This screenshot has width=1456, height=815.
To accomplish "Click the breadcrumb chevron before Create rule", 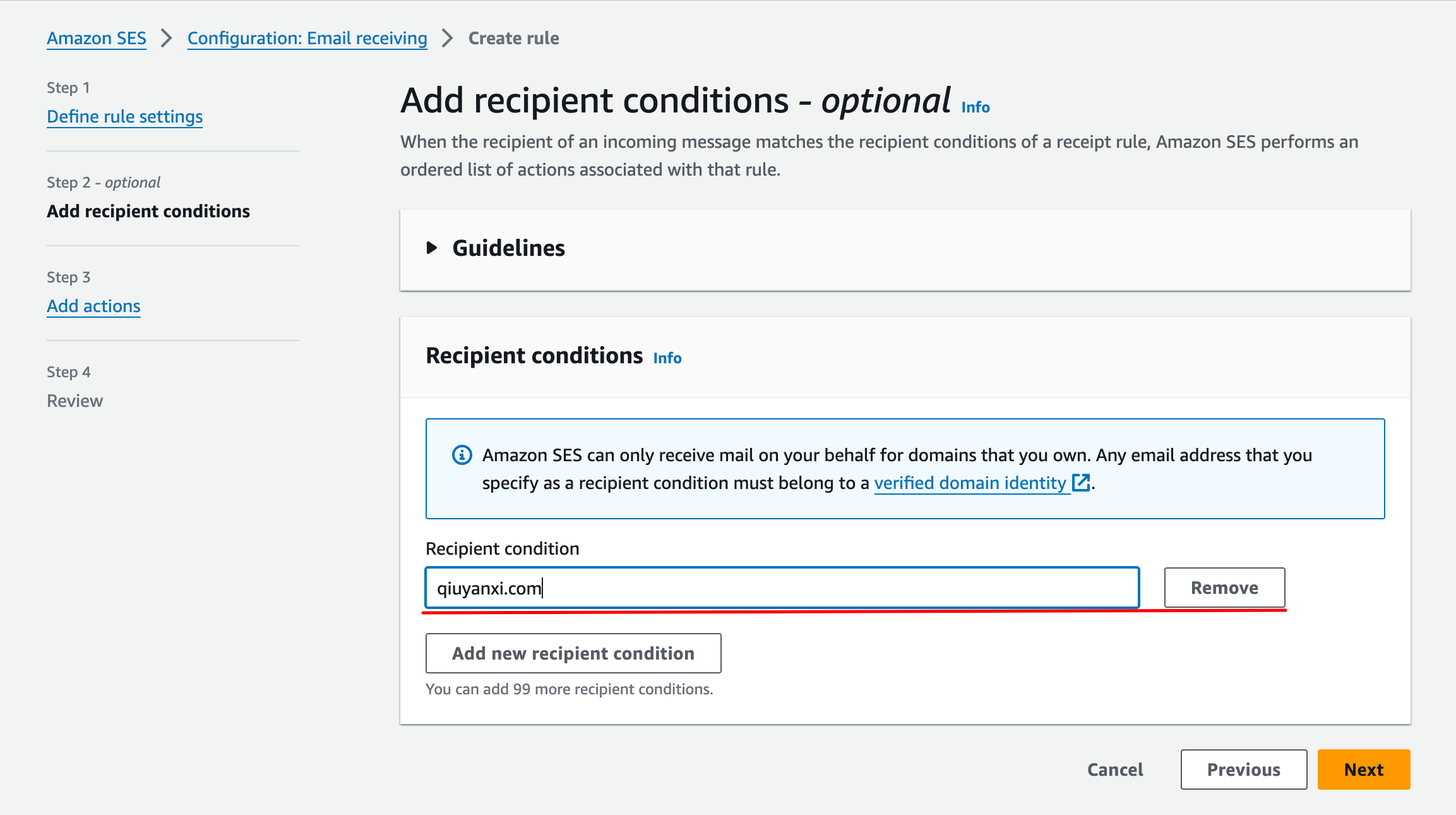I will (x=448, y=38).
